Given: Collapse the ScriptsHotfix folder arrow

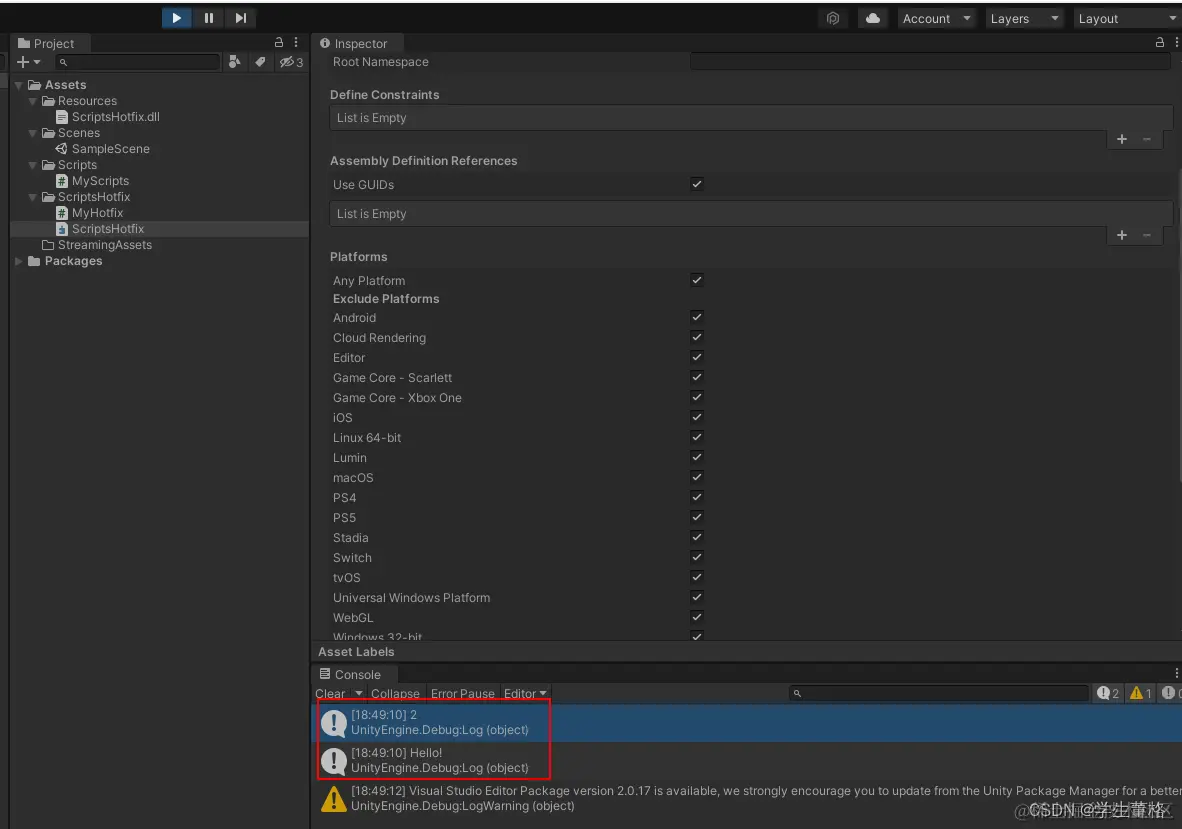Looking at the screenshot, I should click(x=32, y=197).
